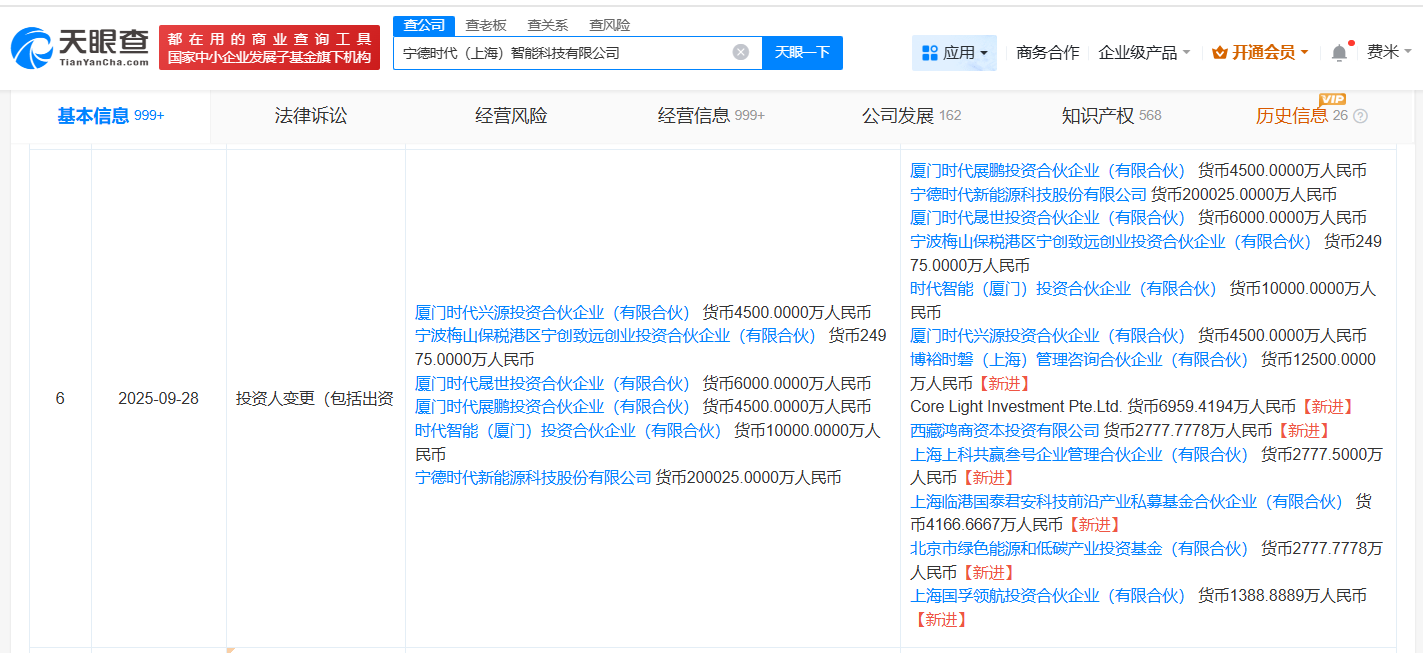Click the 商务合作 link
Image resolution: width=1423 pixels, height=653 pixels.
(1046, 52)
